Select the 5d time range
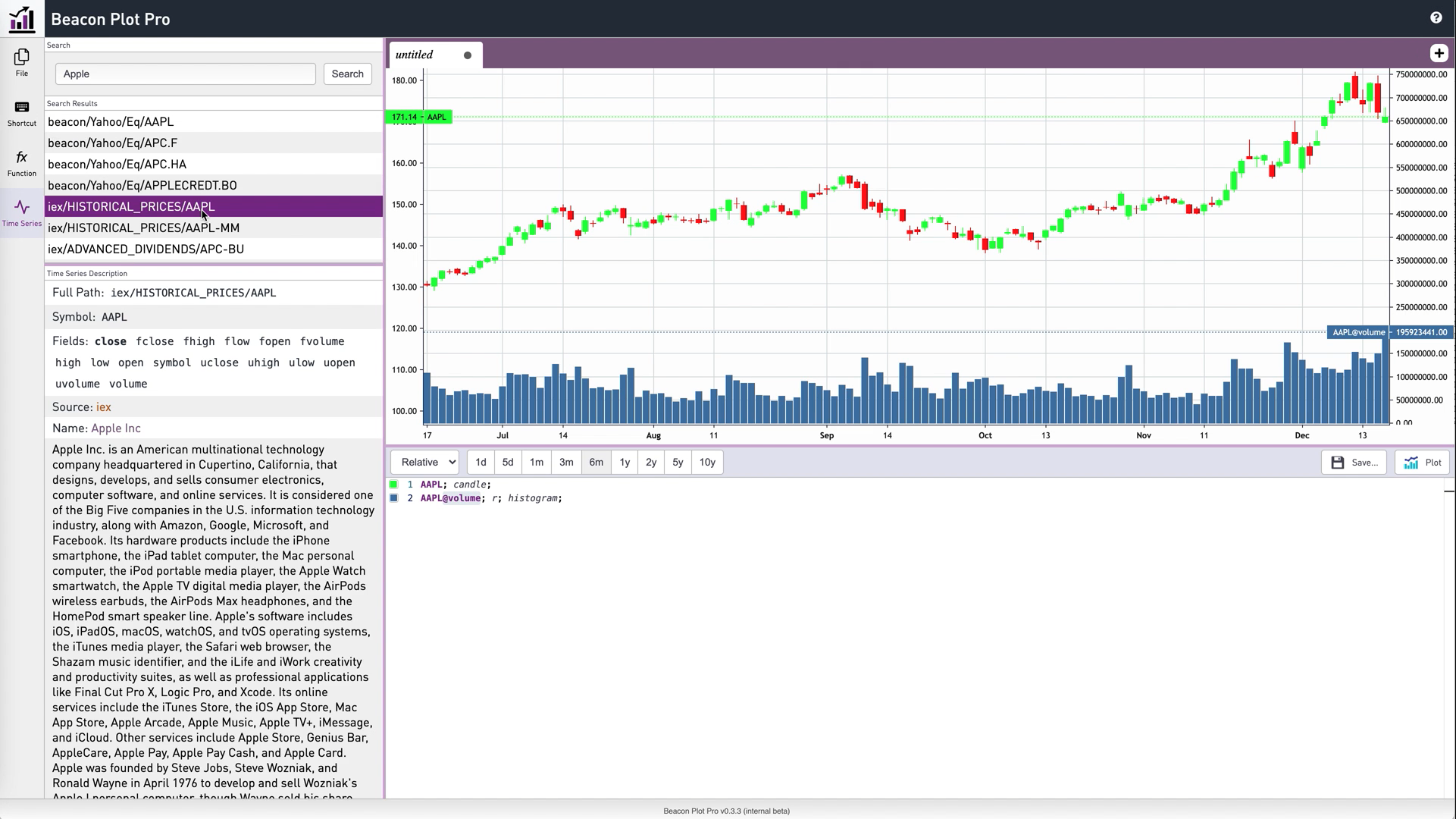 508,463
